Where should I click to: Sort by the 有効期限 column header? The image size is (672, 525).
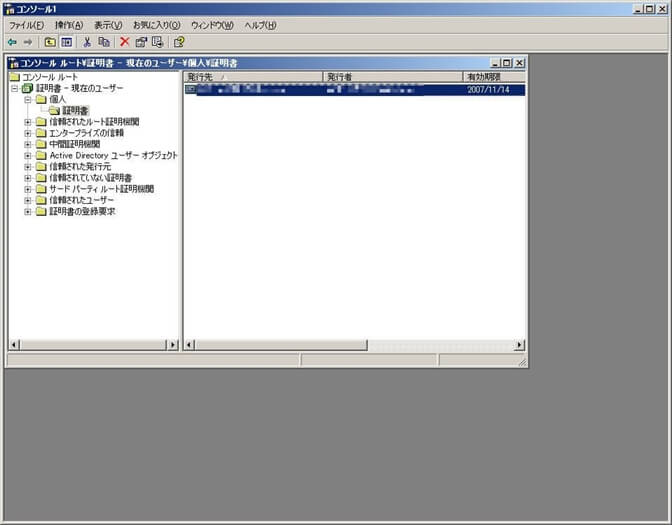tap(490, 77)
